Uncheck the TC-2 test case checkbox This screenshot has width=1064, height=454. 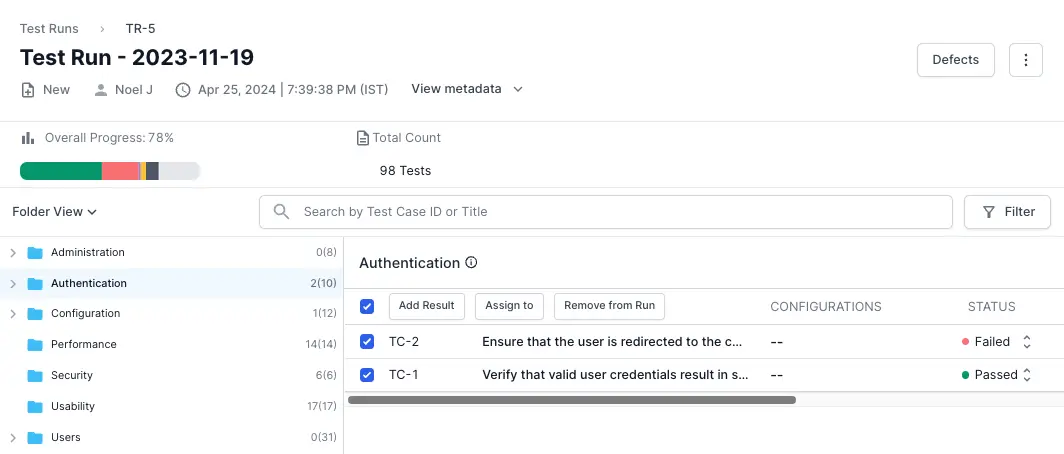click(x=367, y=342)
